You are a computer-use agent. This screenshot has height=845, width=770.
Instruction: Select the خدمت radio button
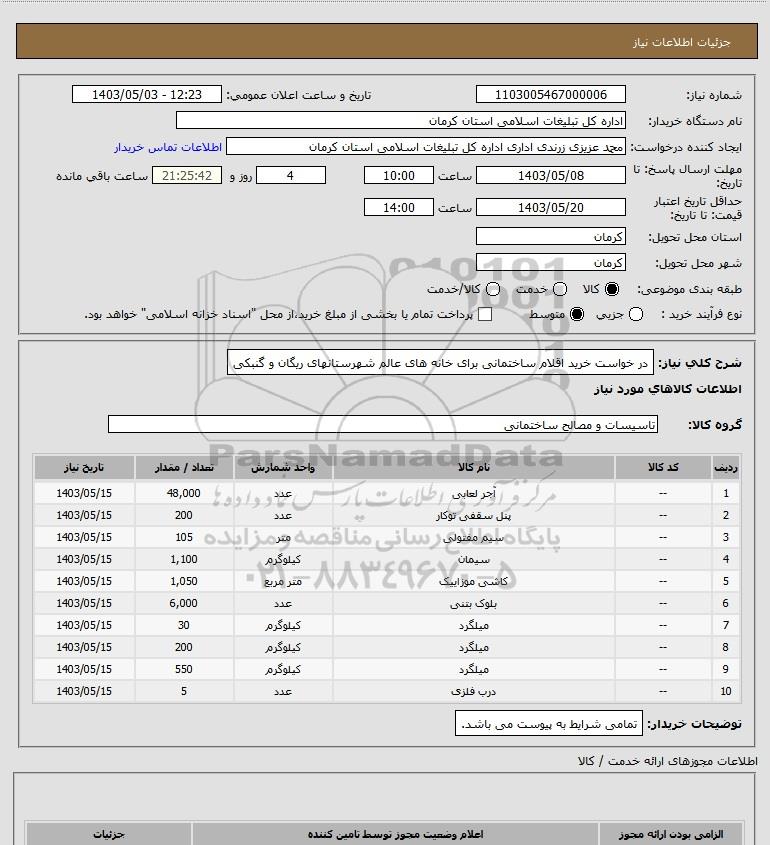point(560,289)
